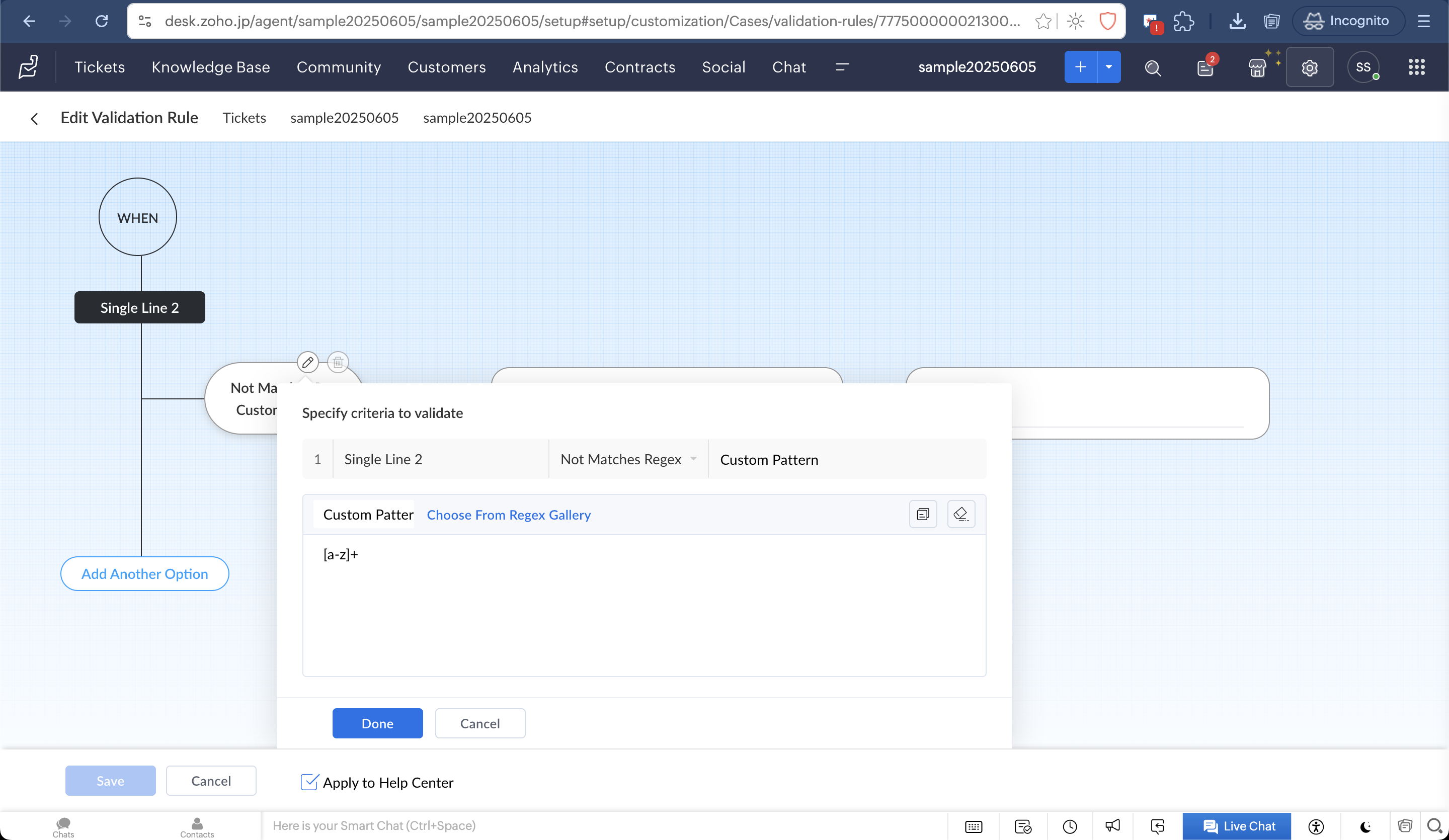Open the Analytics tab
This screenshot has width=1449, height=840.
pos(544,67)
